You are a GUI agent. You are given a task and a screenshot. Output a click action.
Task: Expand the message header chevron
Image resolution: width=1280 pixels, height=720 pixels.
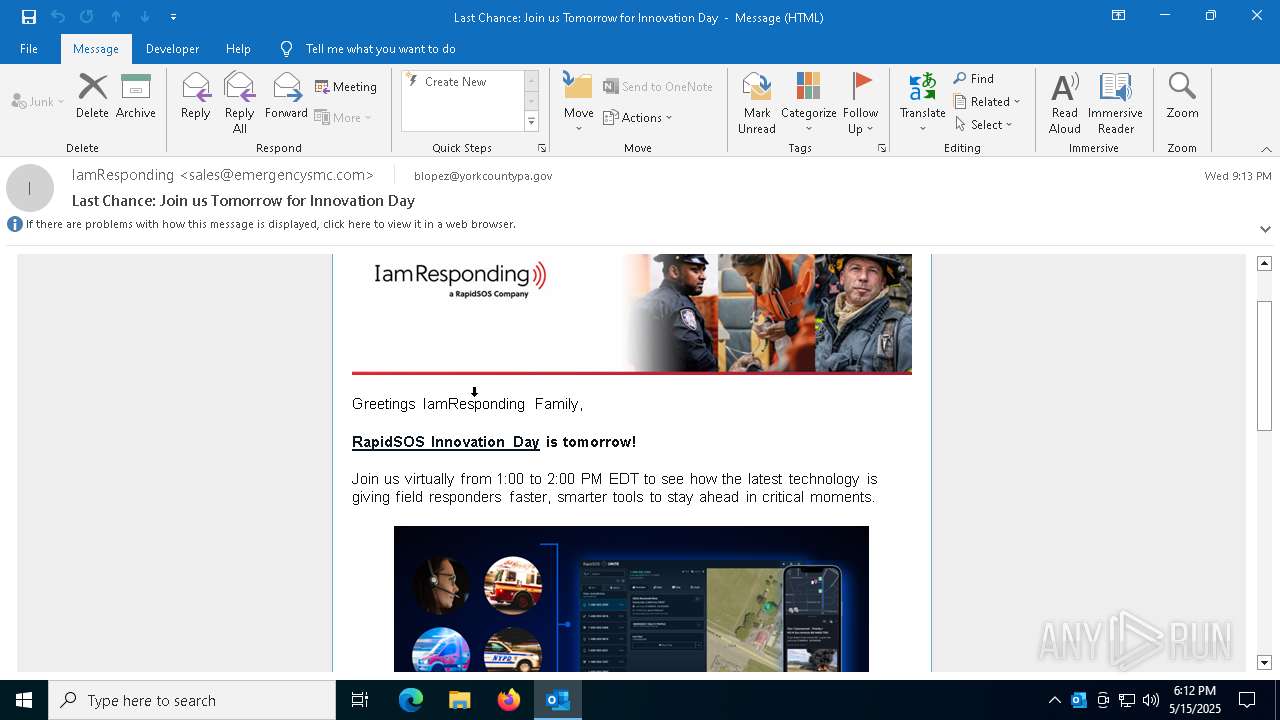point(1265,229)
